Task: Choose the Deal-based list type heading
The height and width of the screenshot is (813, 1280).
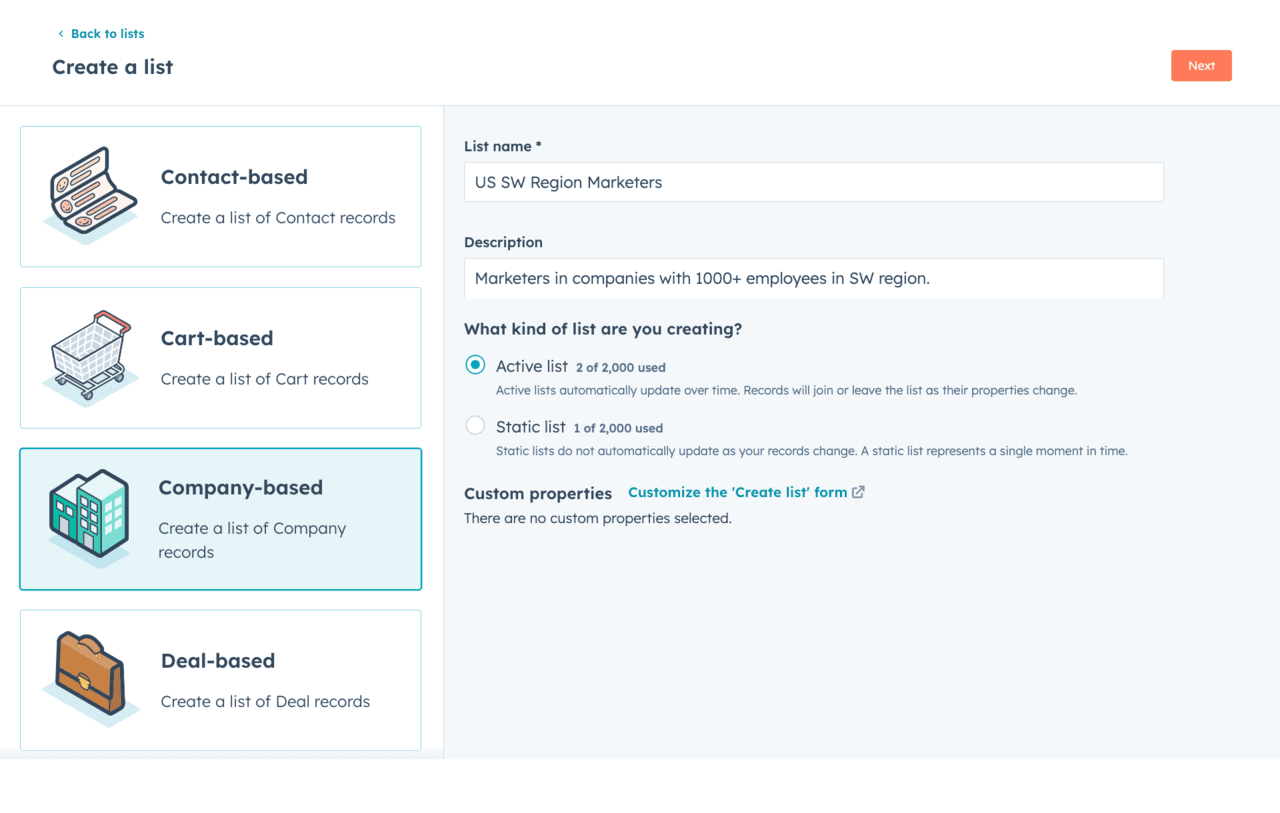Action: (x=218, y=661)
